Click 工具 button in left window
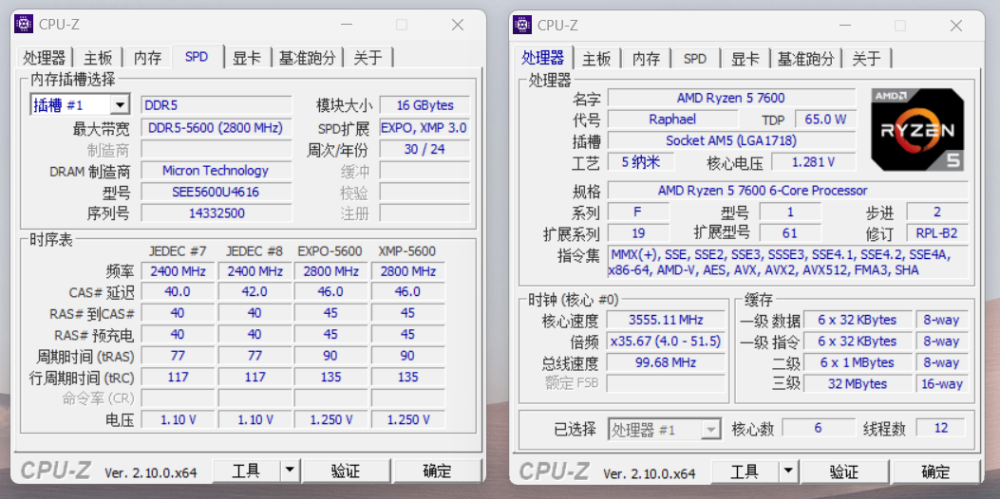 tap(246, 471)
